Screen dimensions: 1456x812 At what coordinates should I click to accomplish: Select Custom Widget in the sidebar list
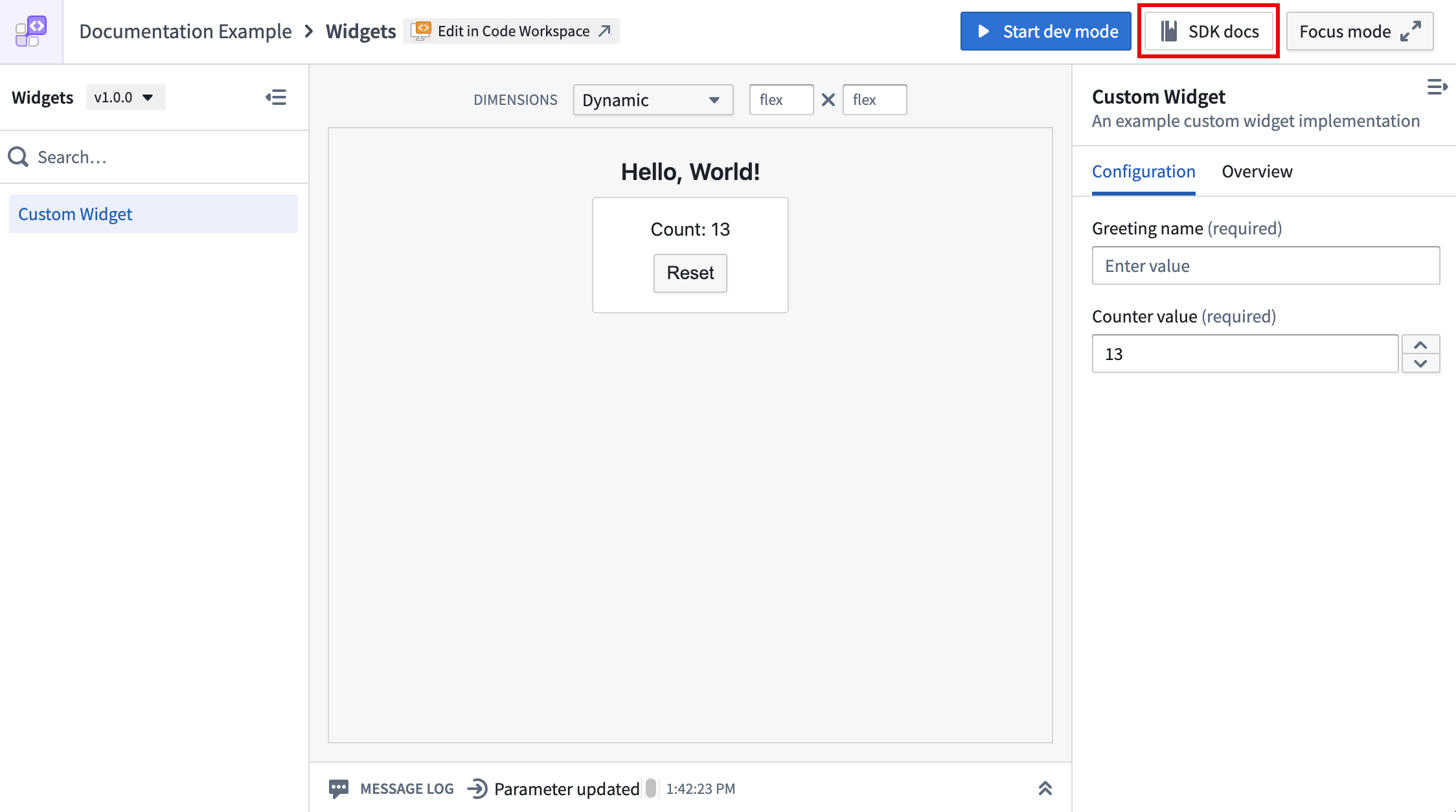click(153, 214)
